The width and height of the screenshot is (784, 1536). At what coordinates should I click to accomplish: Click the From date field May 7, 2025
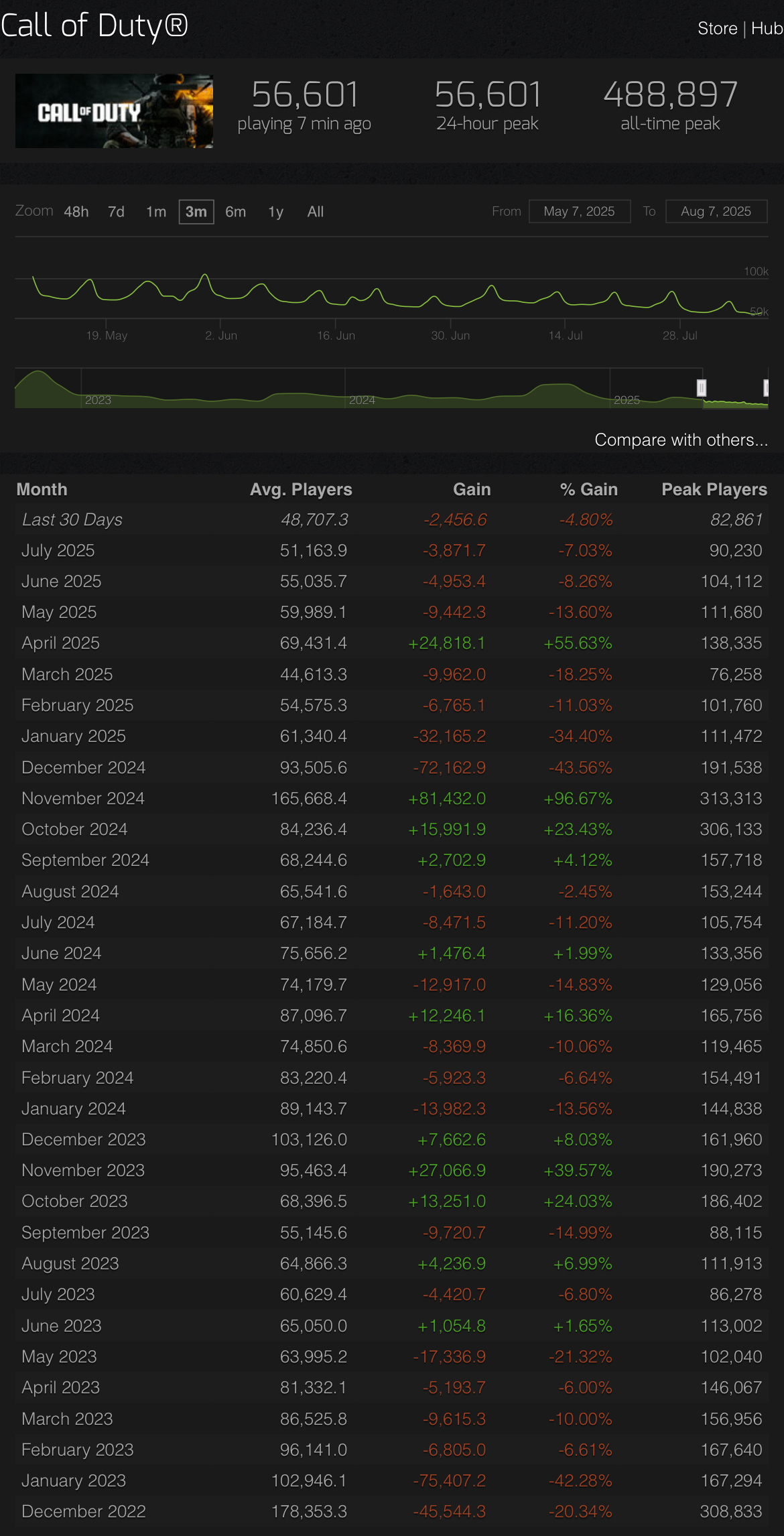pyautogui.click(x=580, y=211)
